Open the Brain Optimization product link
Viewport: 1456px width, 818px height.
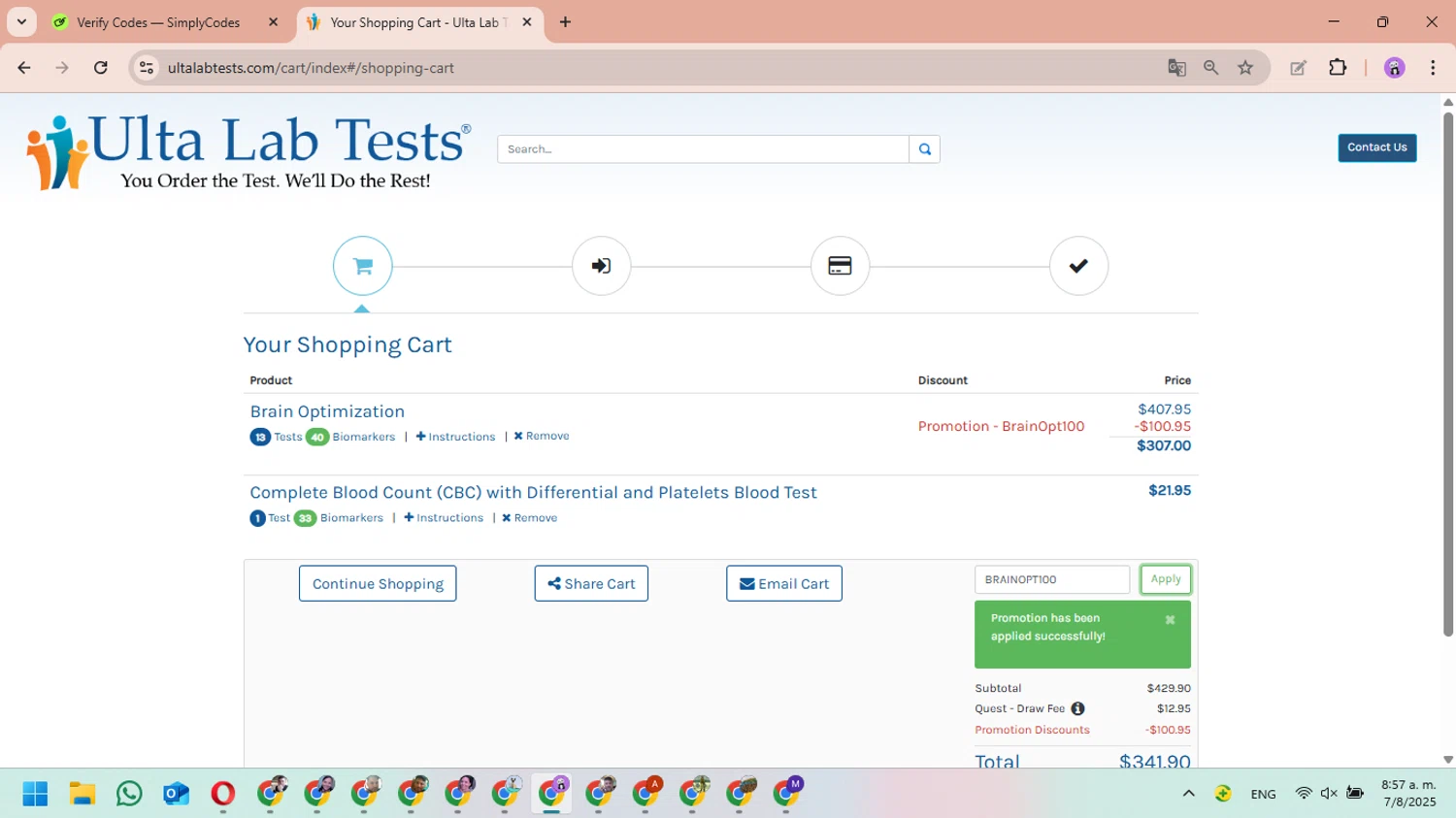pos(327,411)
